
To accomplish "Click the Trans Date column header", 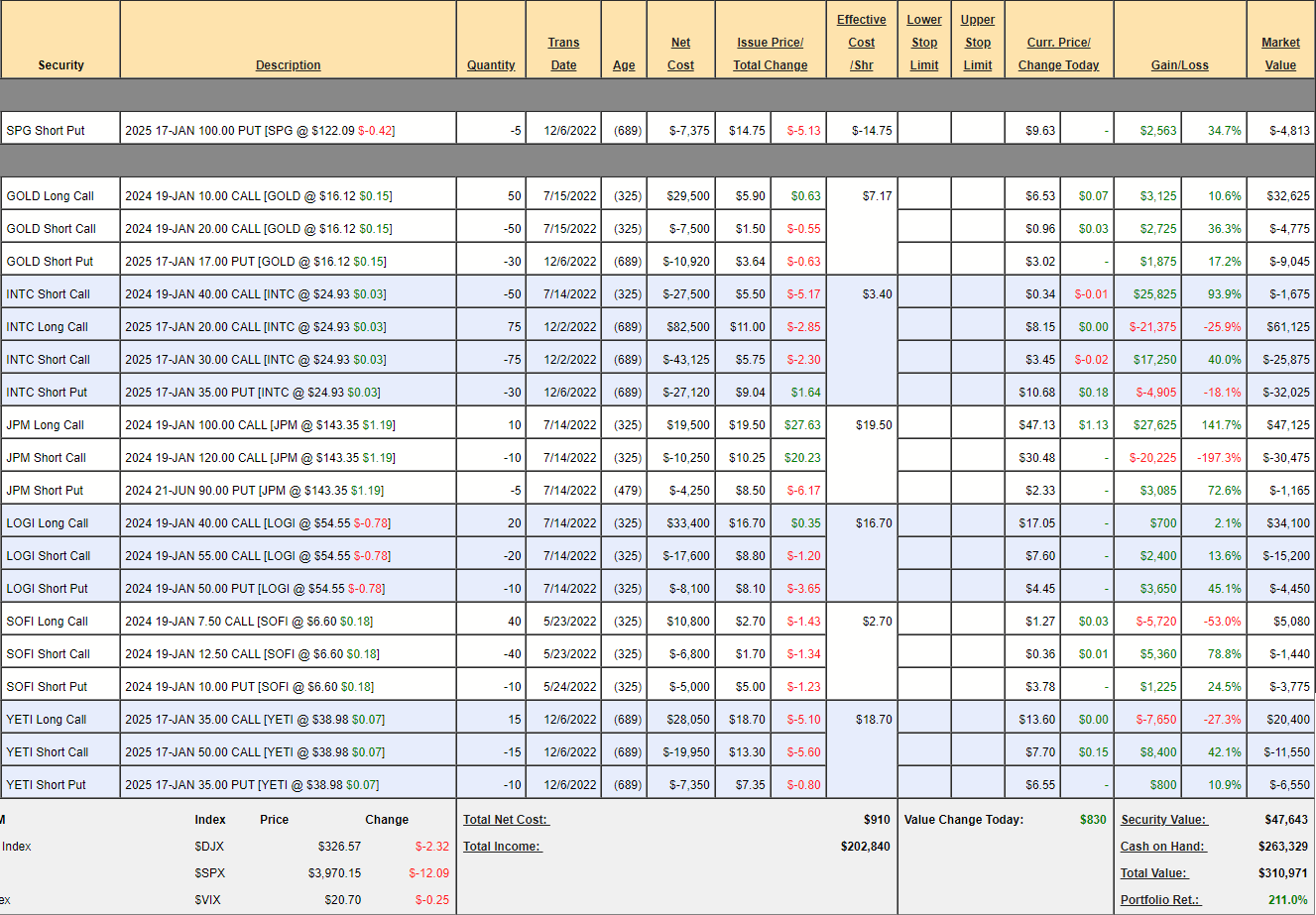I will (x=563, y=54).
